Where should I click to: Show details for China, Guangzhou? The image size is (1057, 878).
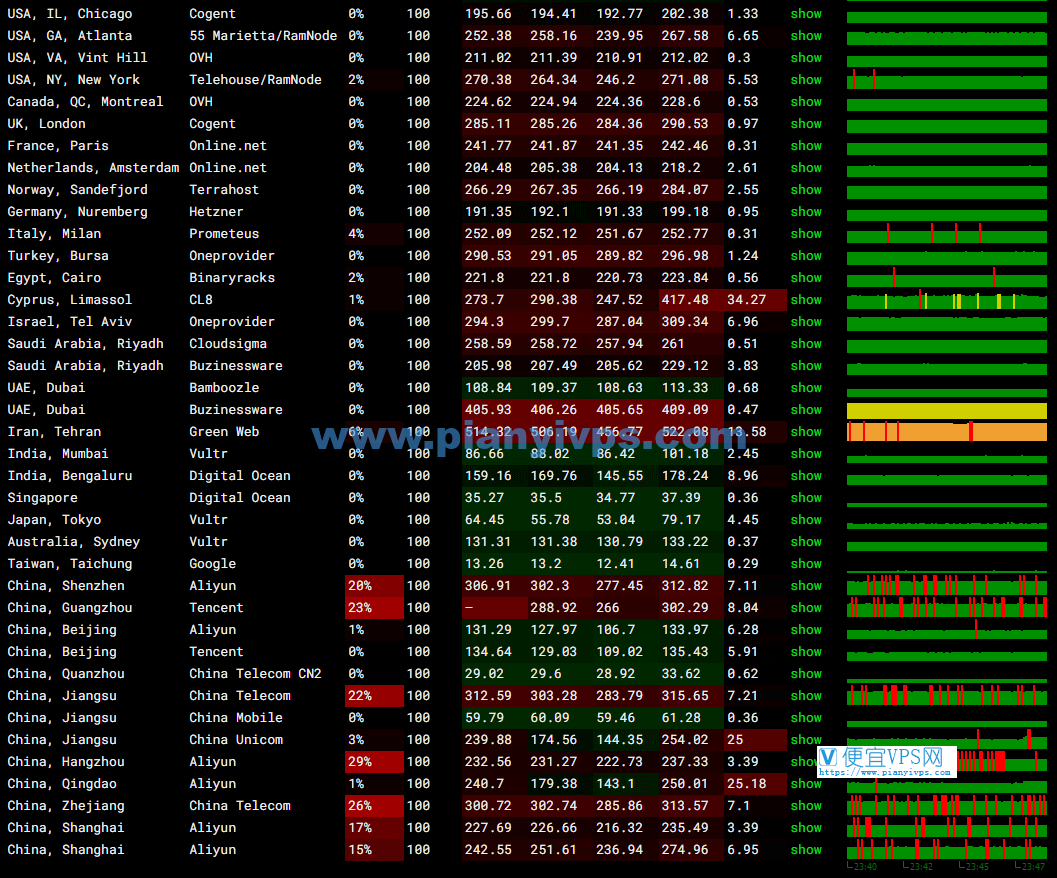point(806,608)
